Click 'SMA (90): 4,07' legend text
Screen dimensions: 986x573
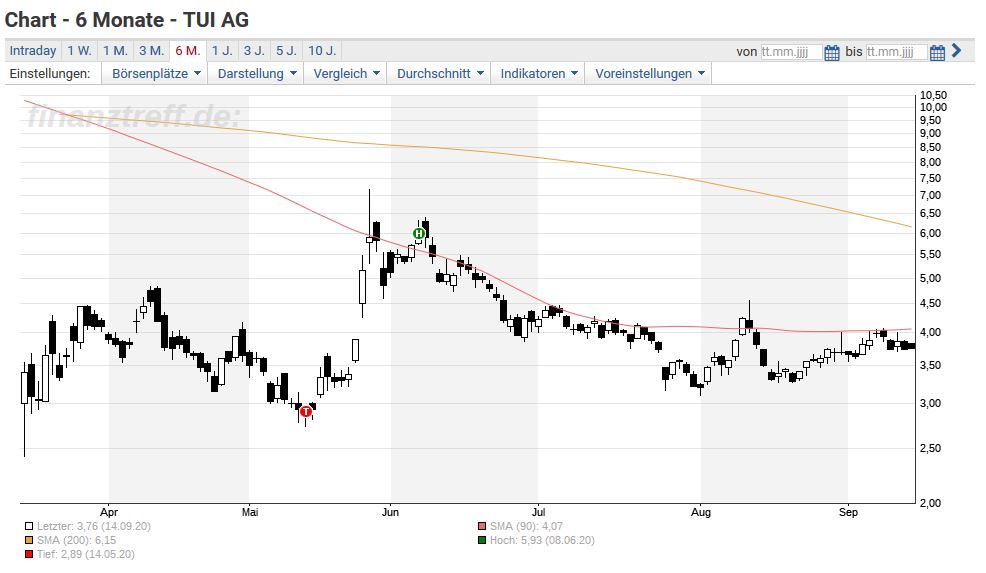(526, 526)
